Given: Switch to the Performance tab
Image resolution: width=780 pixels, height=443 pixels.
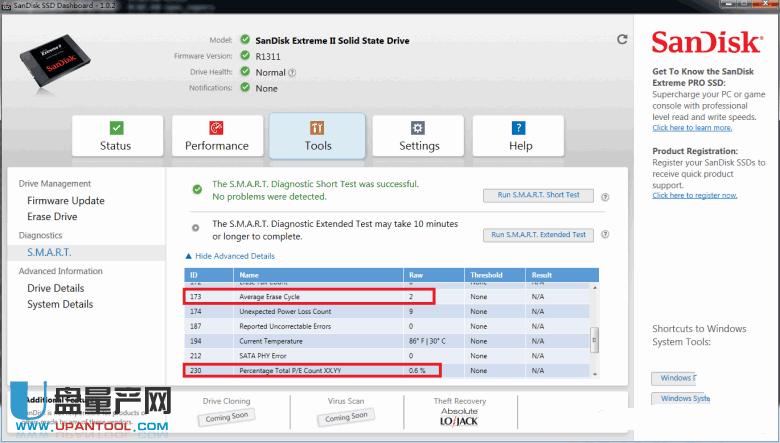Looking at the screenshot, I should (217, 136).
